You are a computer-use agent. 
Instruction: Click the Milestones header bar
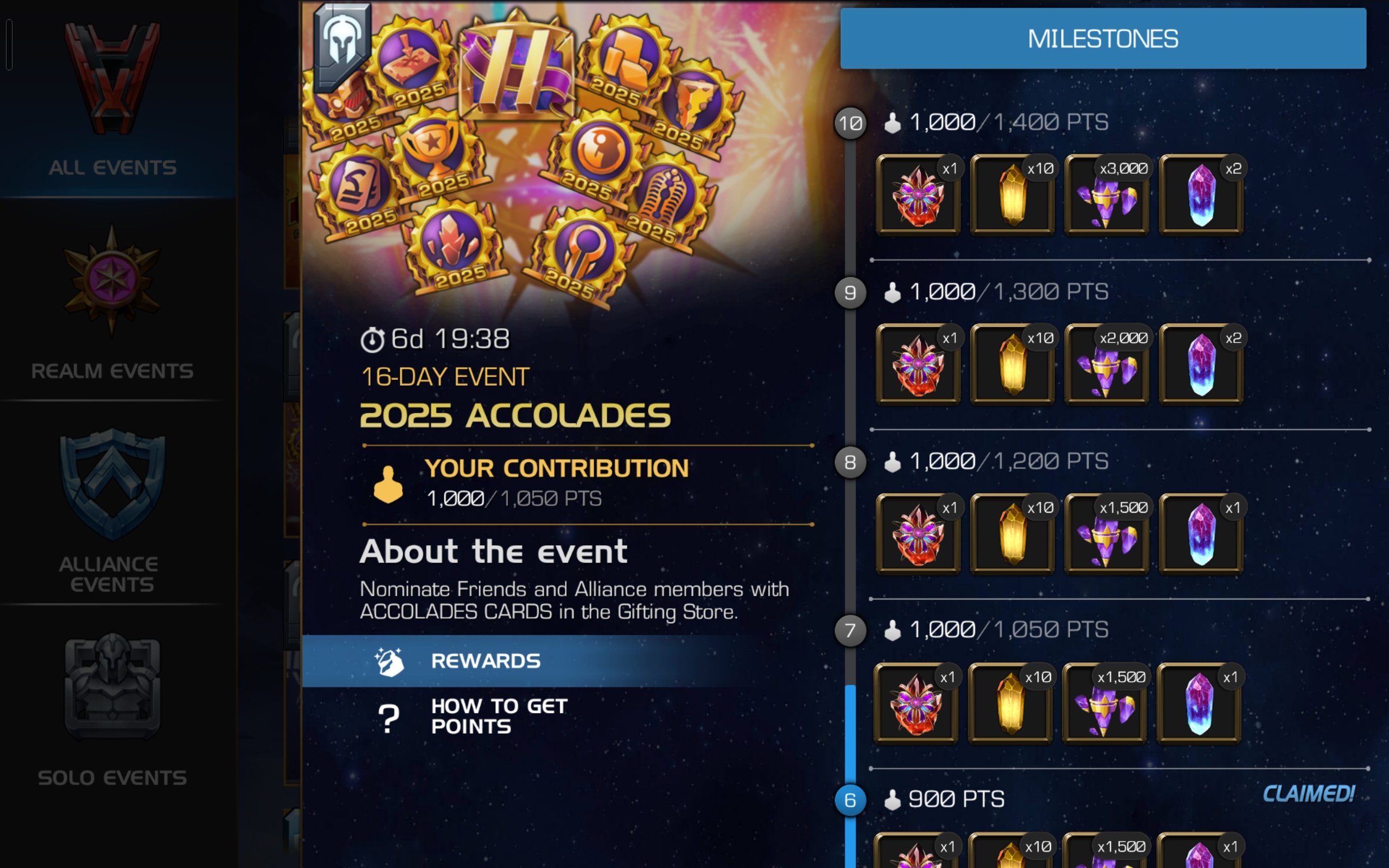(1103, 39)
